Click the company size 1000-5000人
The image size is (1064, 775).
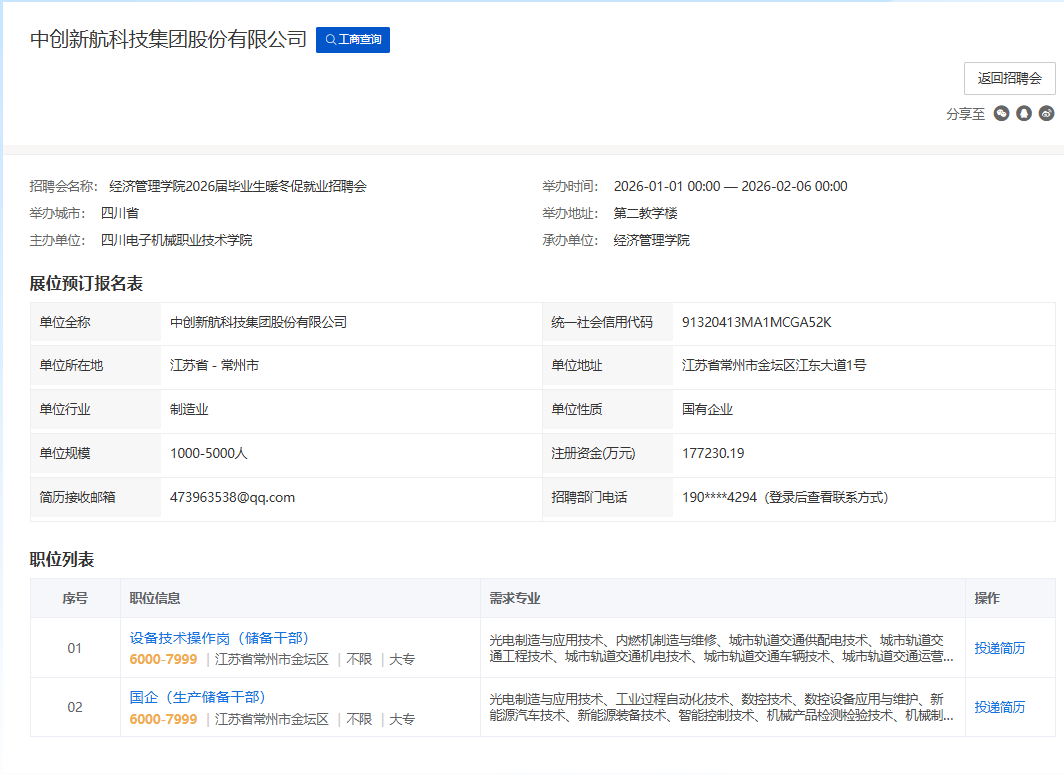(208, 453)
